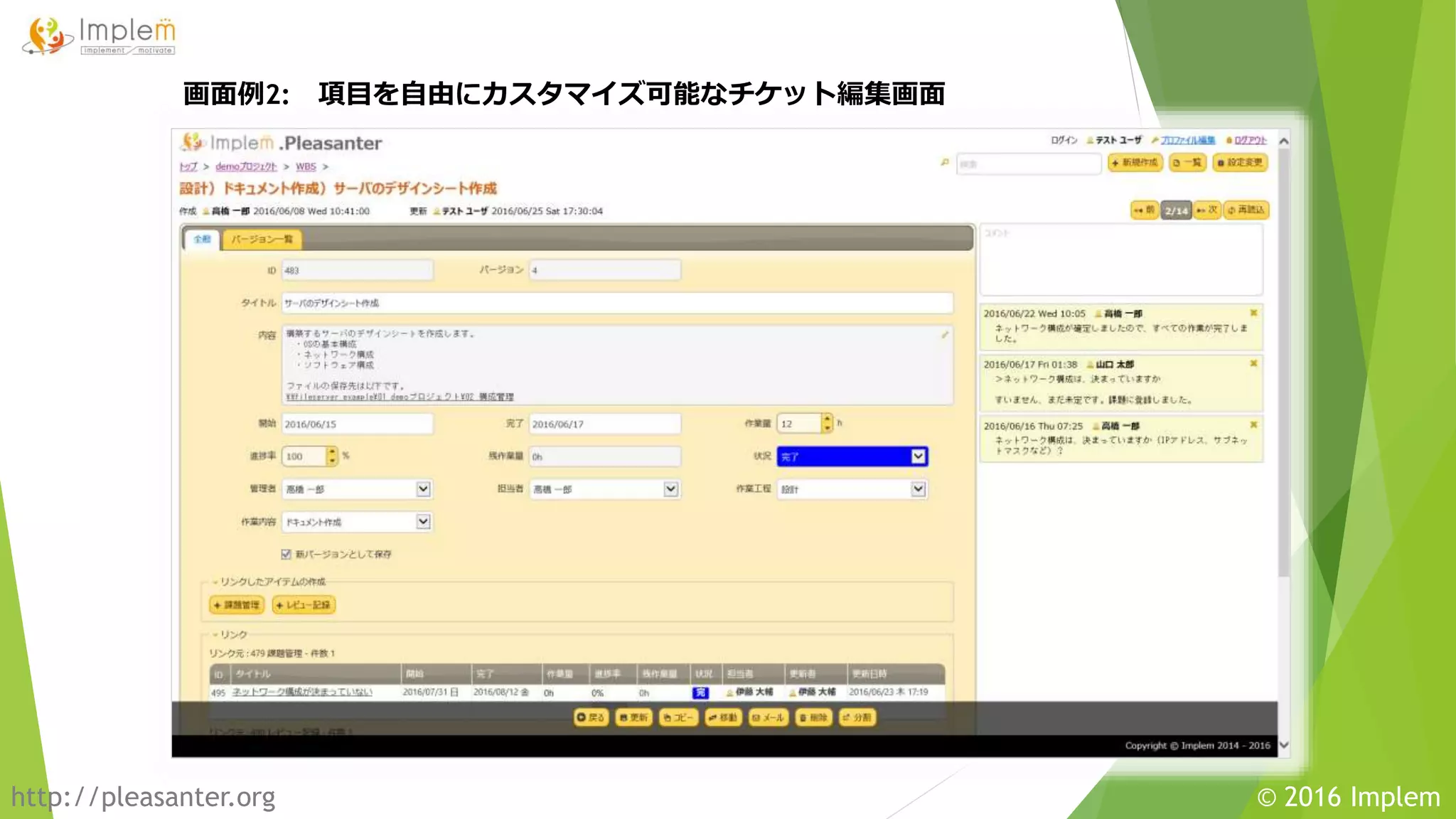This screenshot has height=819, width=1456.
Task: Open linked item ネットワーク構成が決まっていない
Action: pyautogui.click(x=302, y=692)
